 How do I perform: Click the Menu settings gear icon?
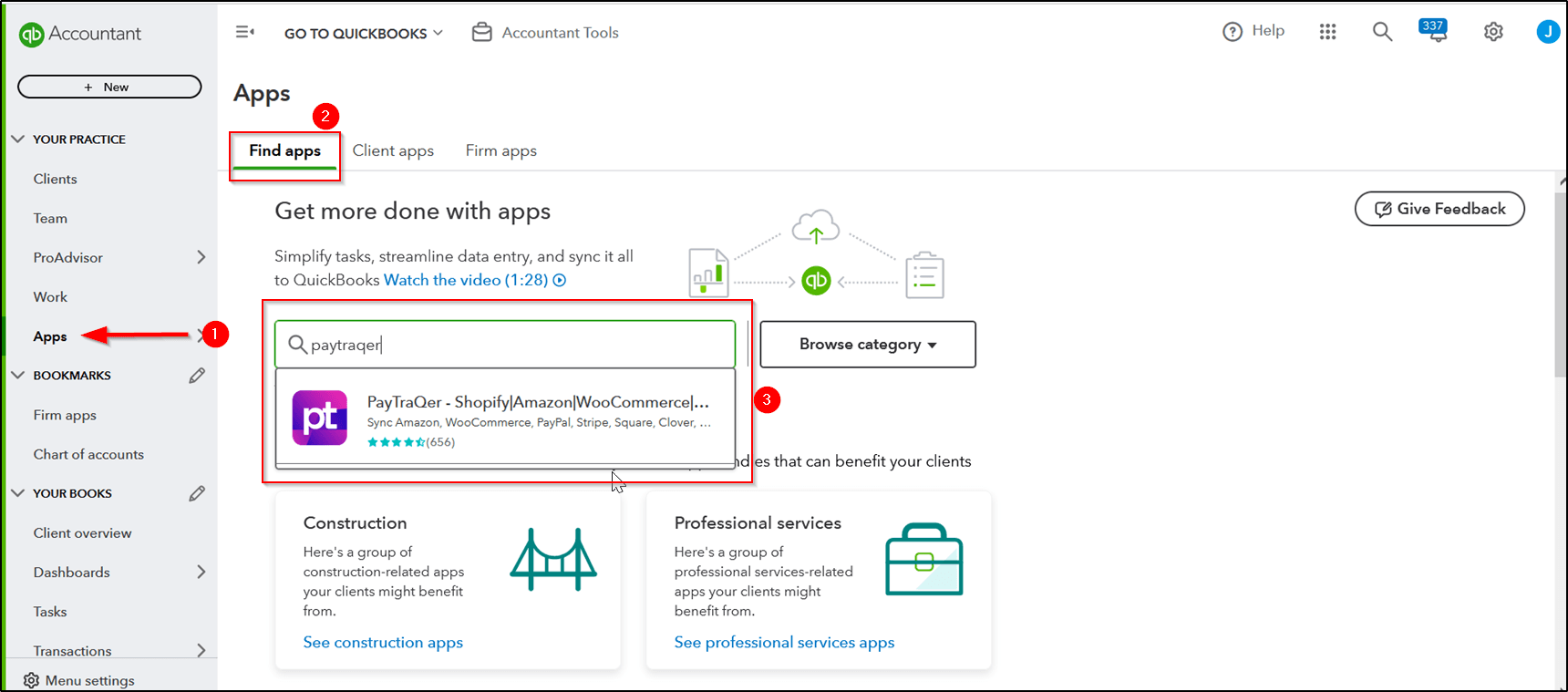tap(31, 680)
